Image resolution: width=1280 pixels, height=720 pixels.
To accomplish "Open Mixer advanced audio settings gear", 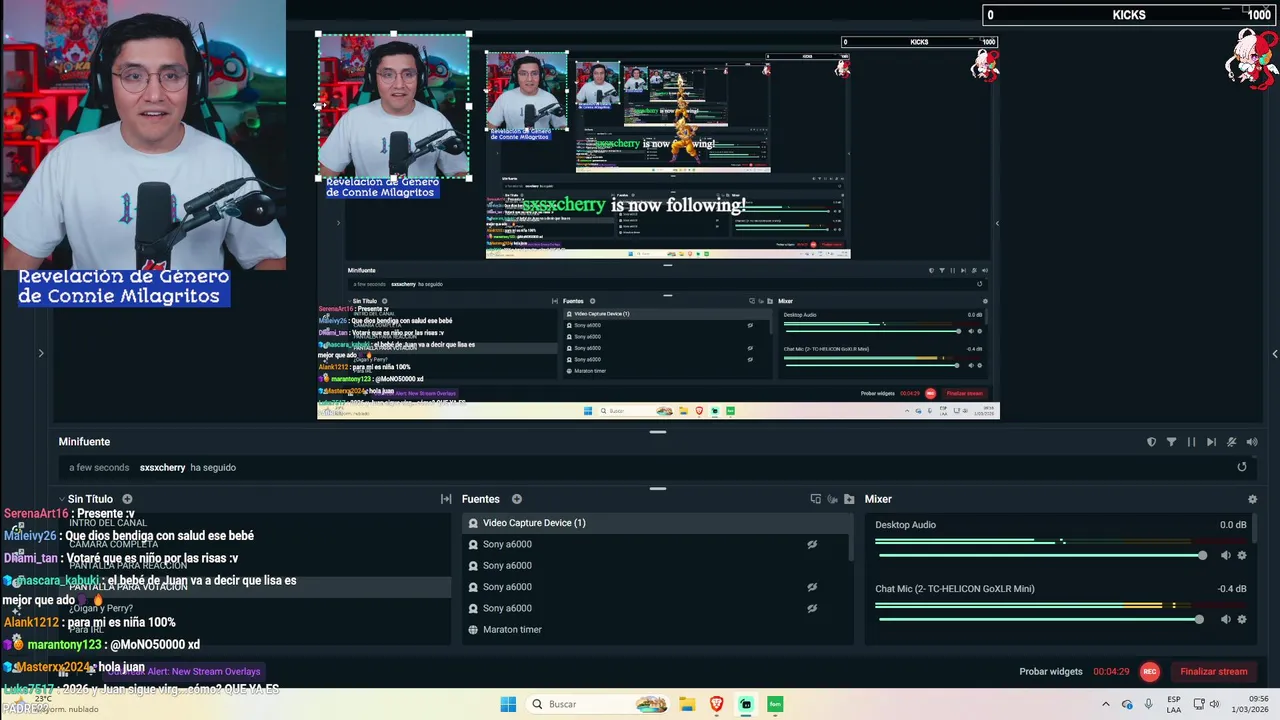I will 1252,499.
